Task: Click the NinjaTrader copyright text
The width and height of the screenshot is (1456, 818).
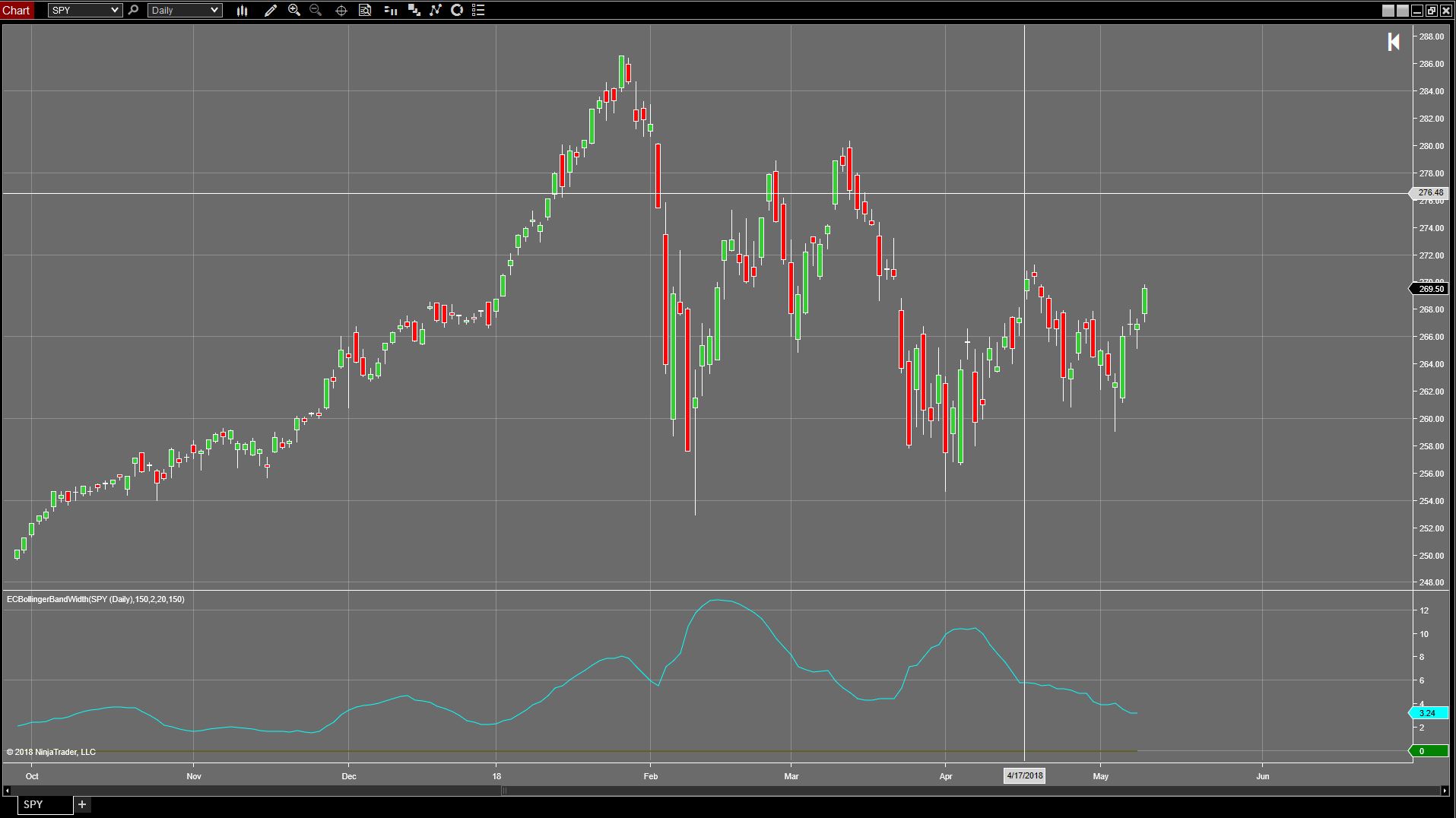Action: coord(51,752)
